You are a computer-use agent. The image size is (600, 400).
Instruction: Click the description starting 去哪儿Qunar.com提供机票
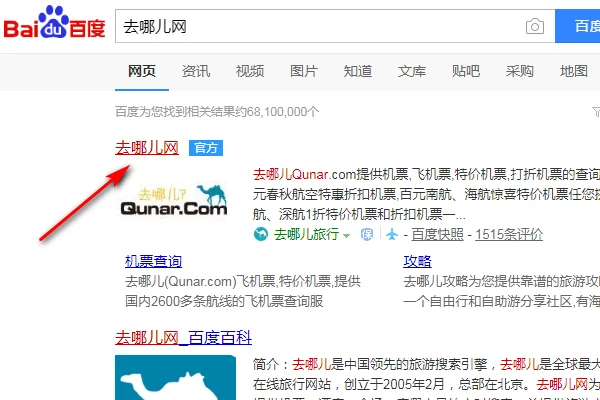click(426, 194)
